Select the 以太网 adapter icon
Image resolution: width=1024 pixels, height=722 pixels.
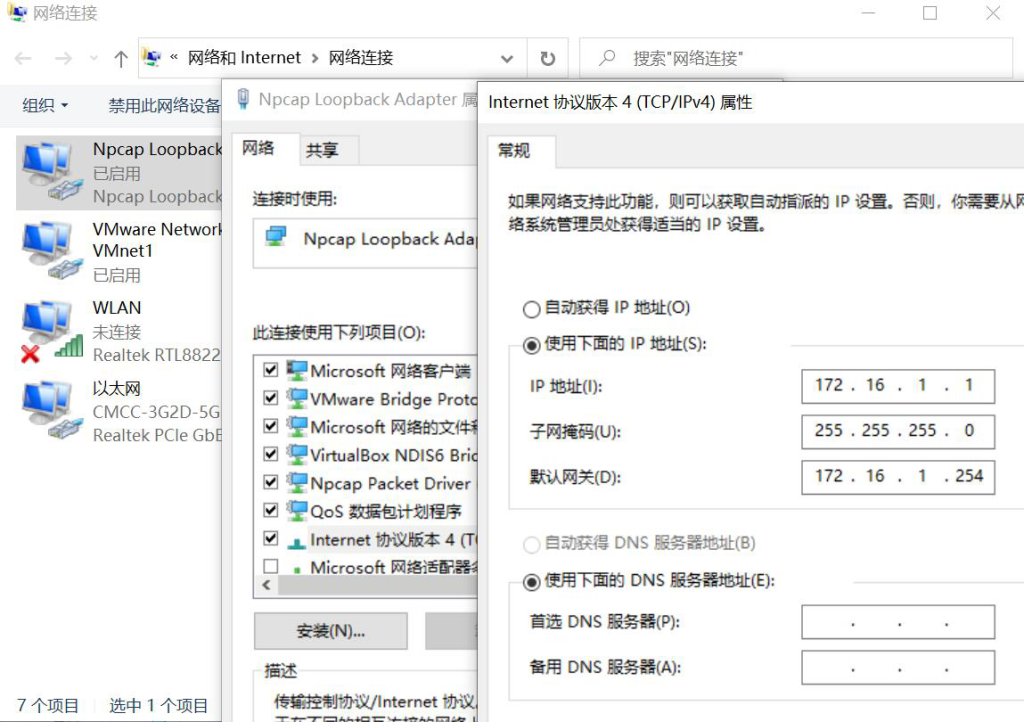pos(52,411)
